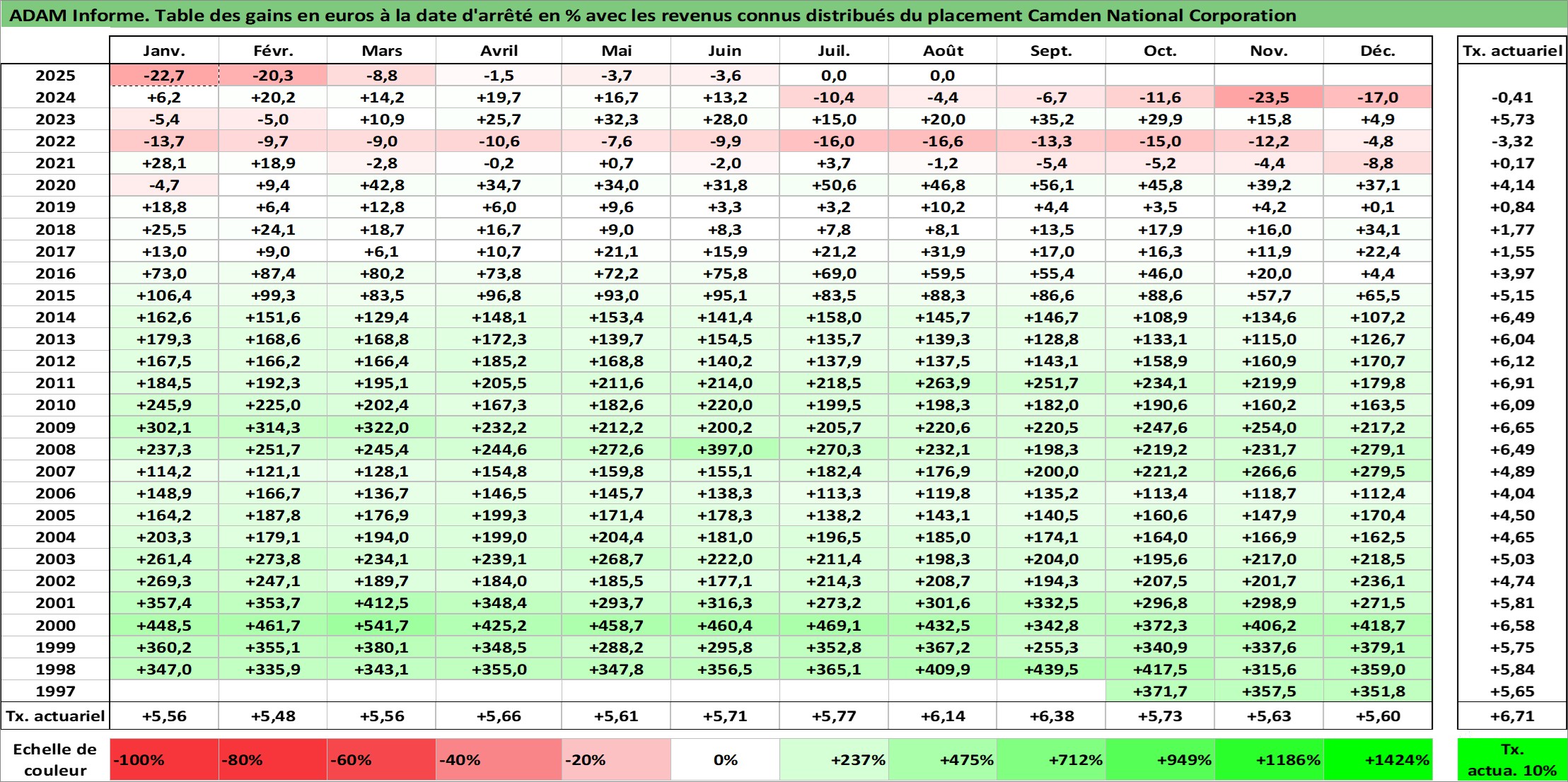Select the +106,4 cell for January 2015
1568x782 pixels.
point(164,296)
